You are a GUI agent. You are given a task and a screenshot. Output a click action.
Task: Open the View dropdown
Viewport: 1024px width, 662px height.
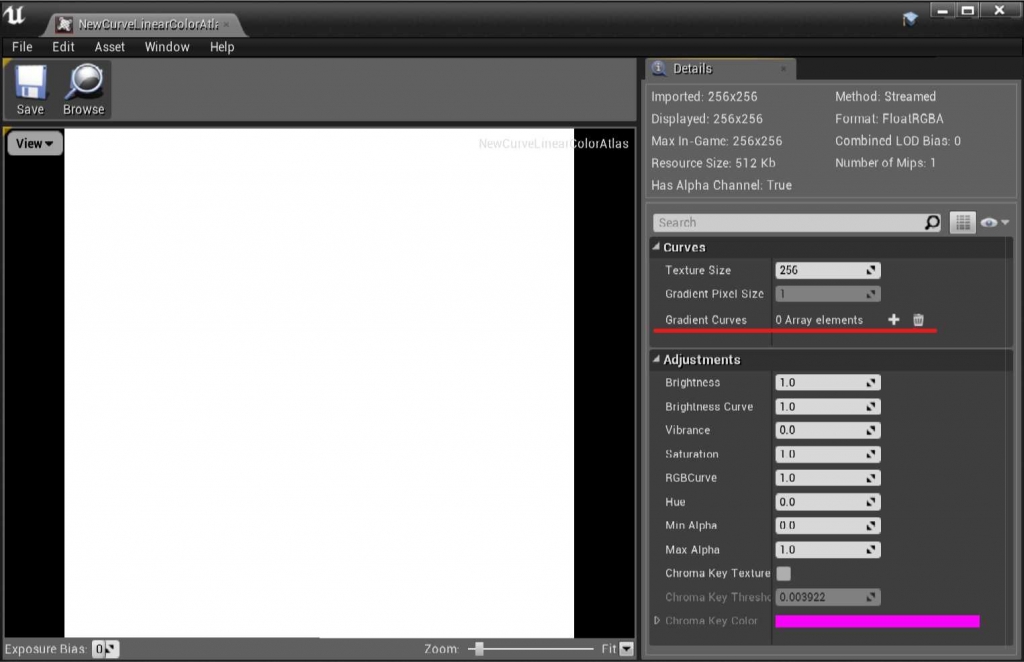click(35, 144)
